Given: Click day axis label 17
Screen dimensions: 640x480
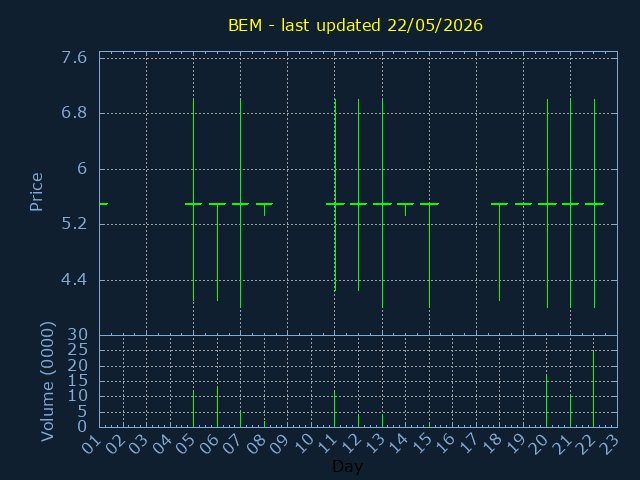Looking at the screenshot, I should point(468,444).
